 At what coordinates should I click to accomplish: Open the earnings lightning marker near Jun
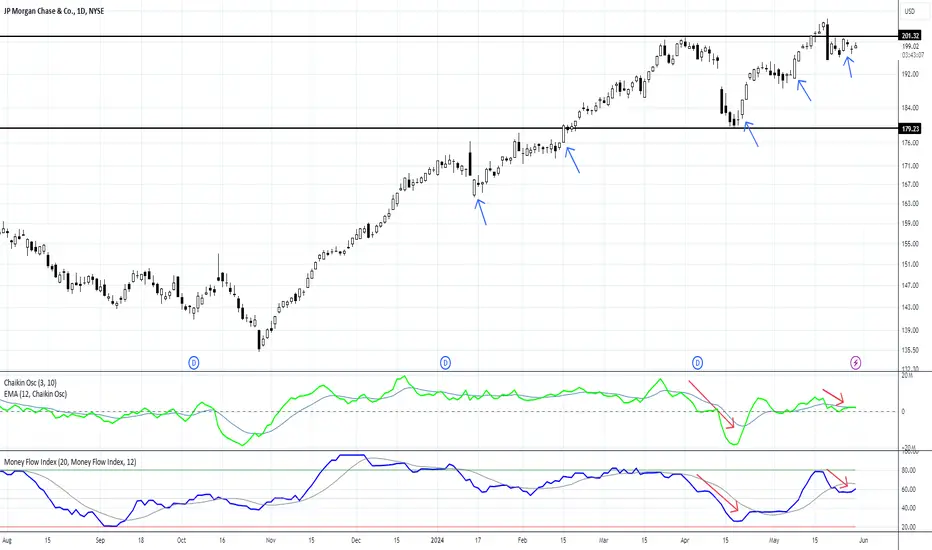[x=855, y=362]
